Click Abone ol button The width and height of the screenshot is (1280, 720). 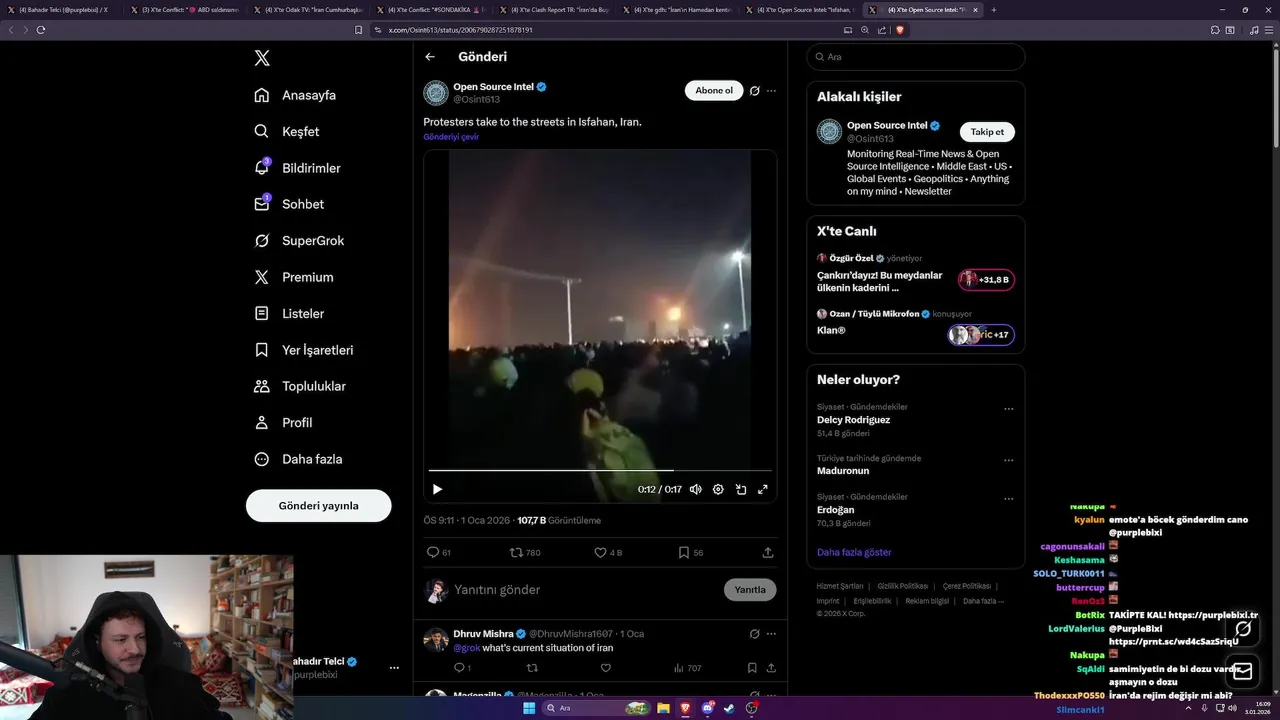click(x=714, y=91)
